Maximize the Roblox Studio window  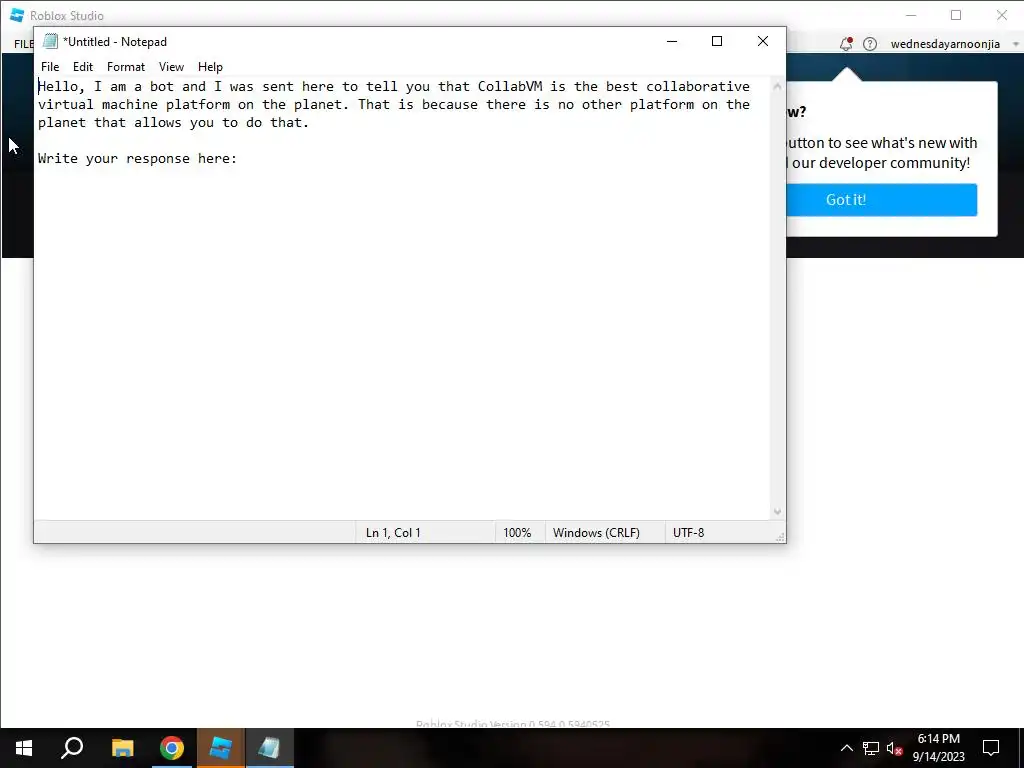pos(956,15)
